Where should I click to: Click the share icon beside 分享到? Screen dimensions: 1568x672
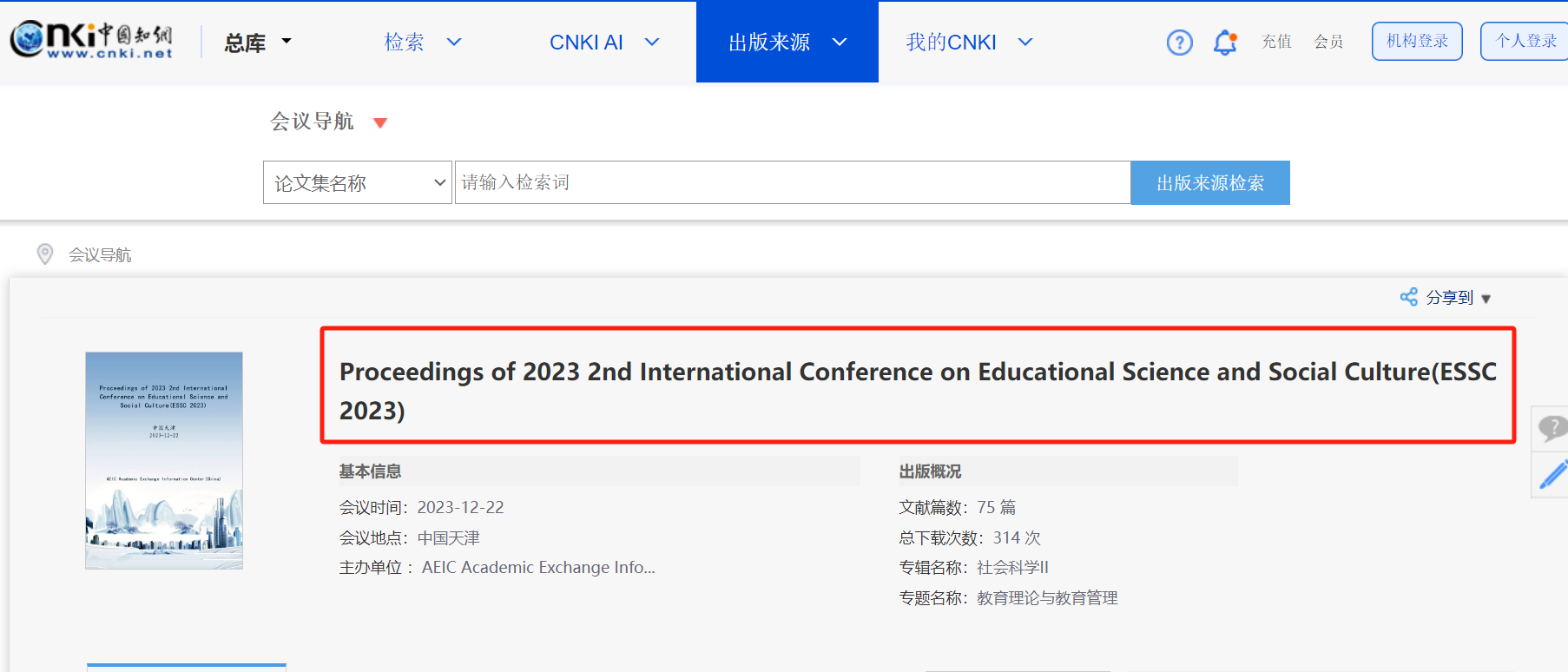1408,297
